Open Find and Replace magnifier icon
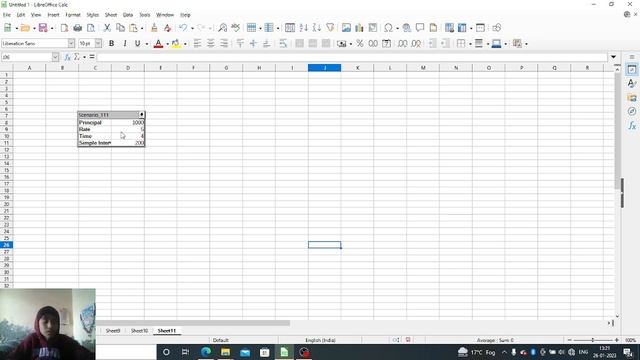This screenshot has height=360, width=640. 222,28
